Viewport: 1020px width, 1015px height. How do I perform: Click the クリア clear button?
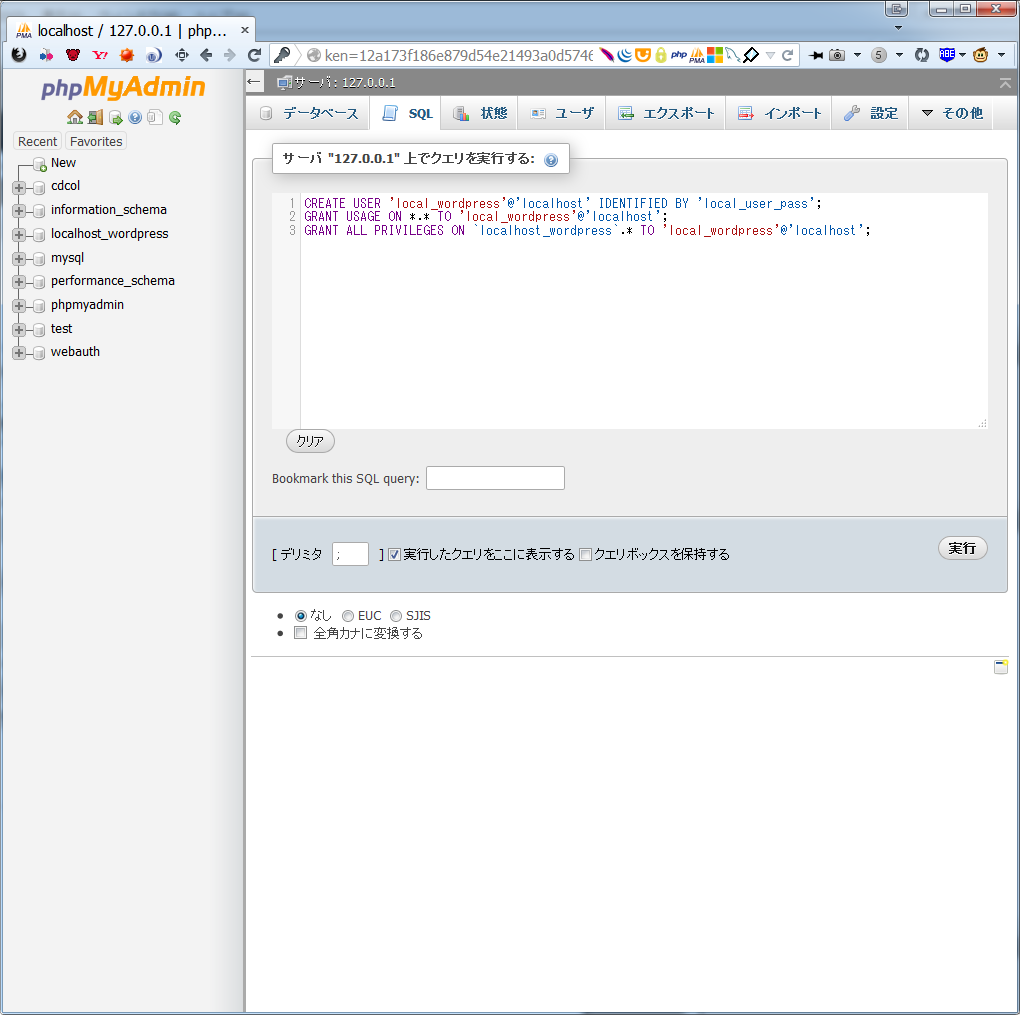[310, 441]
